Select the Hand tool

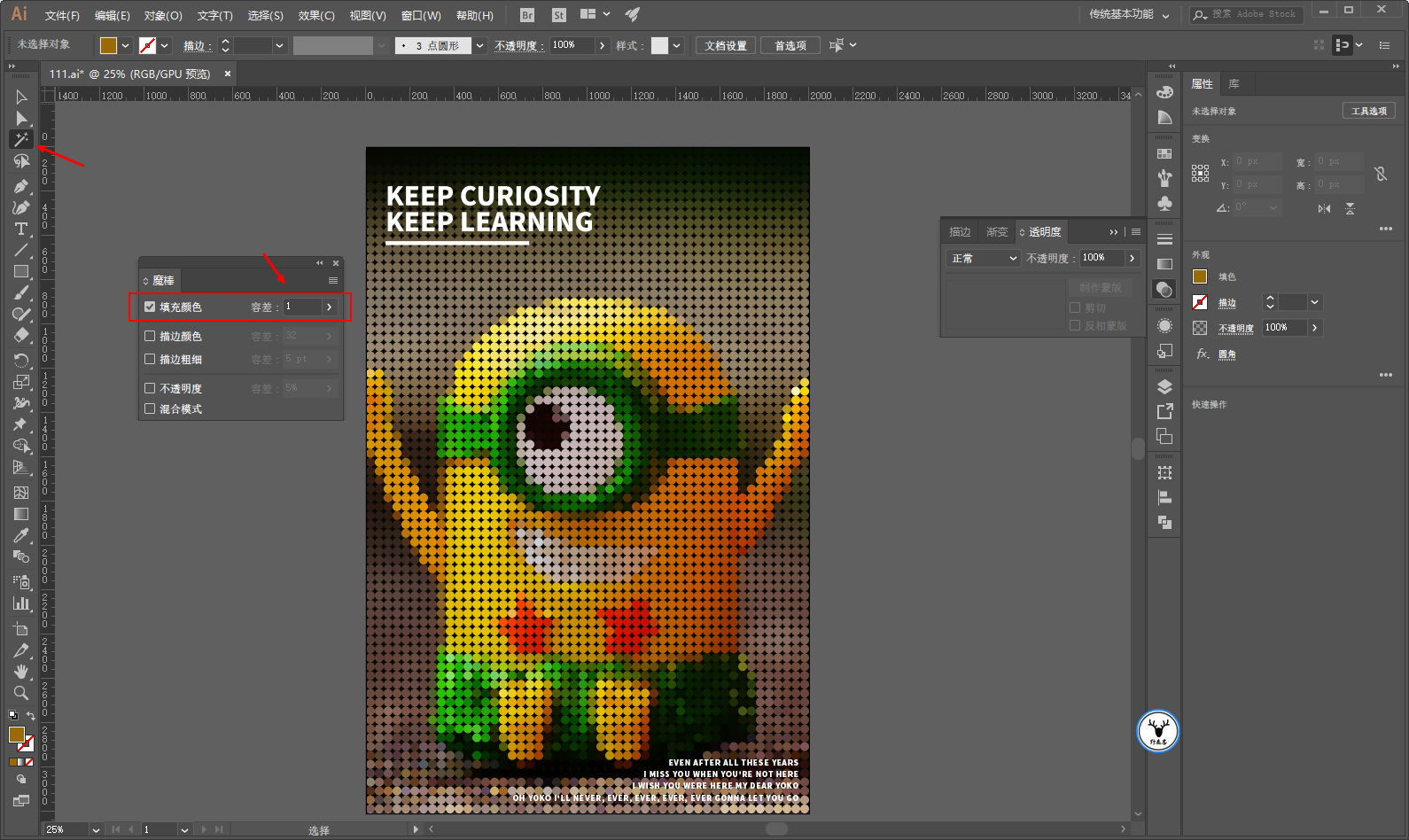(x=21, y=672)
